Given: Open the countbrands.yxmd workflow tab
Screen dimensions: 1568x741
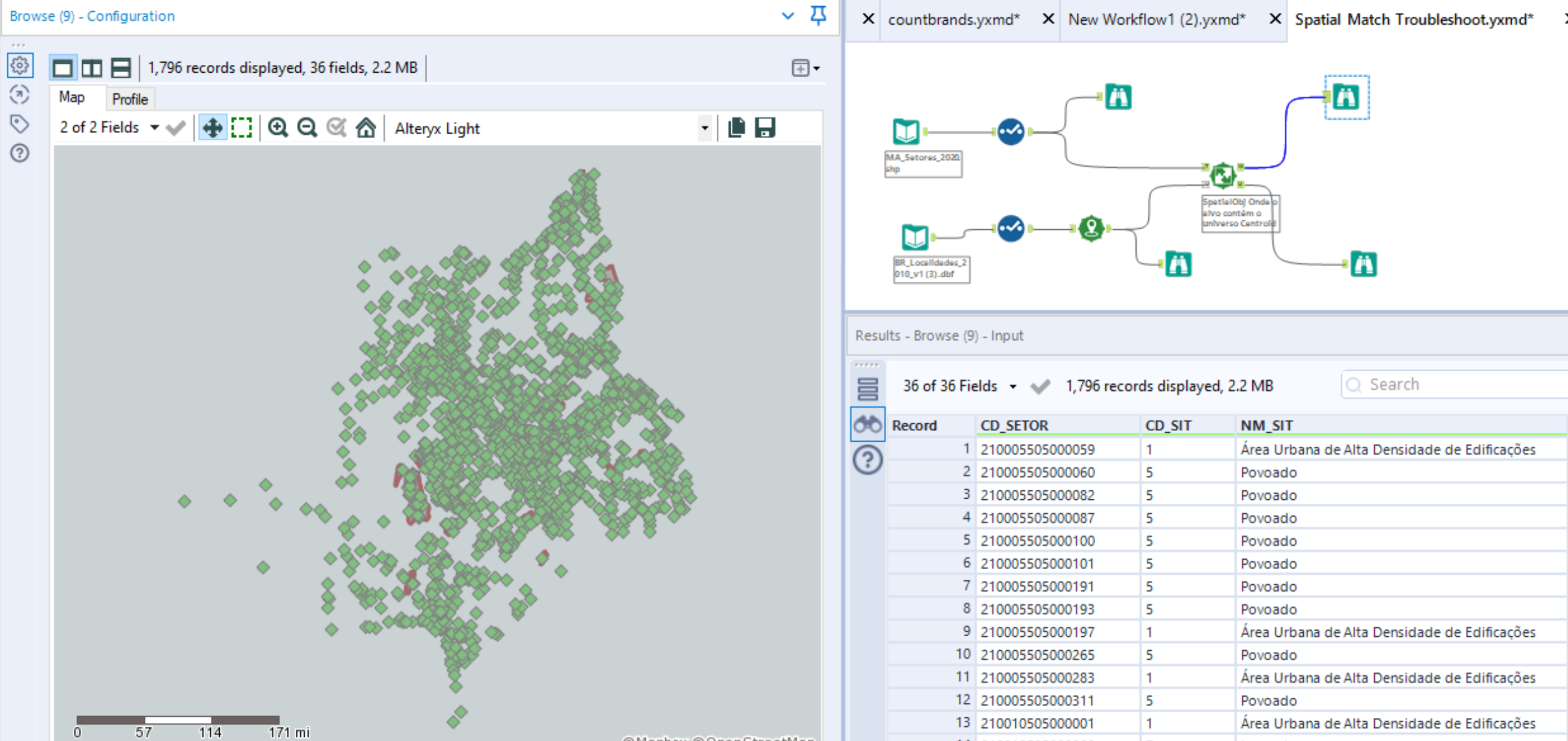Looking at the screenshot, I should tap(953, 20).
